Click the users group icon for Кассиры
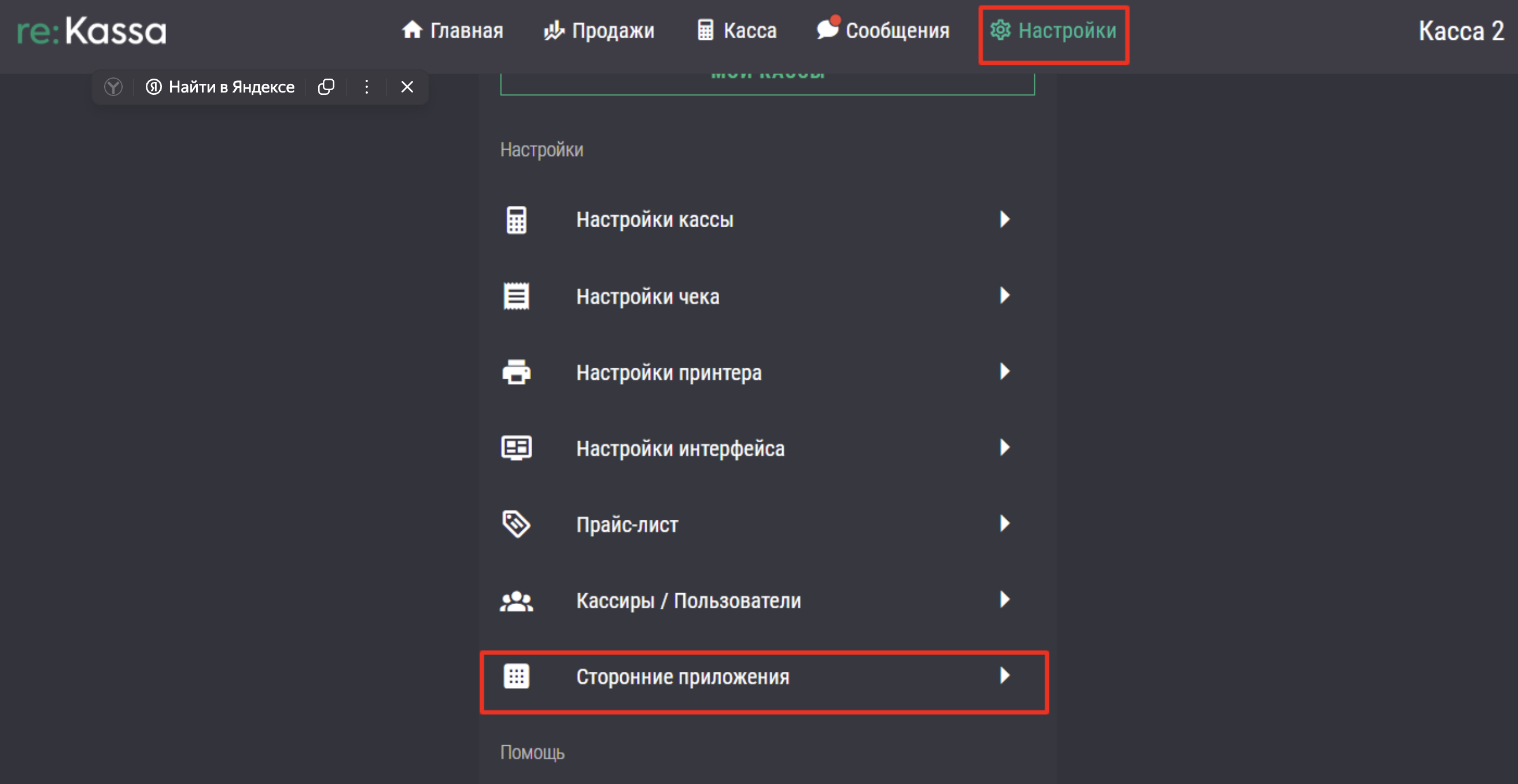 click(516, 601)
